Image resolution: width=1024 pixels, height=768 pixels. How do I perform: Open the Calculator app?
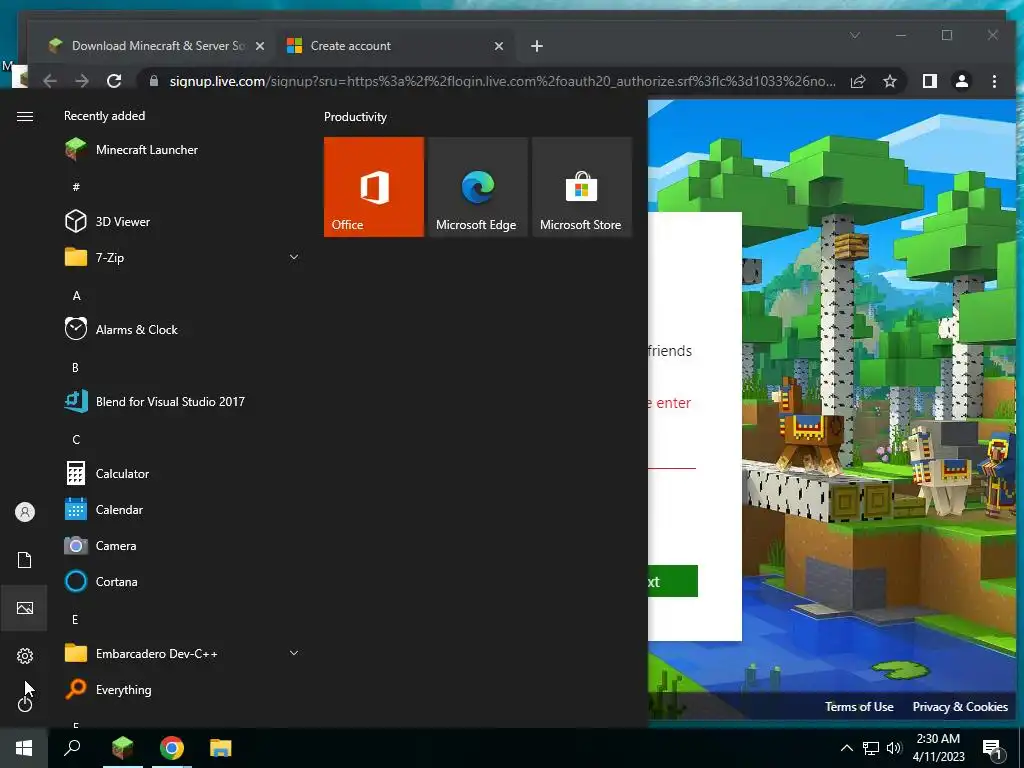182,473
